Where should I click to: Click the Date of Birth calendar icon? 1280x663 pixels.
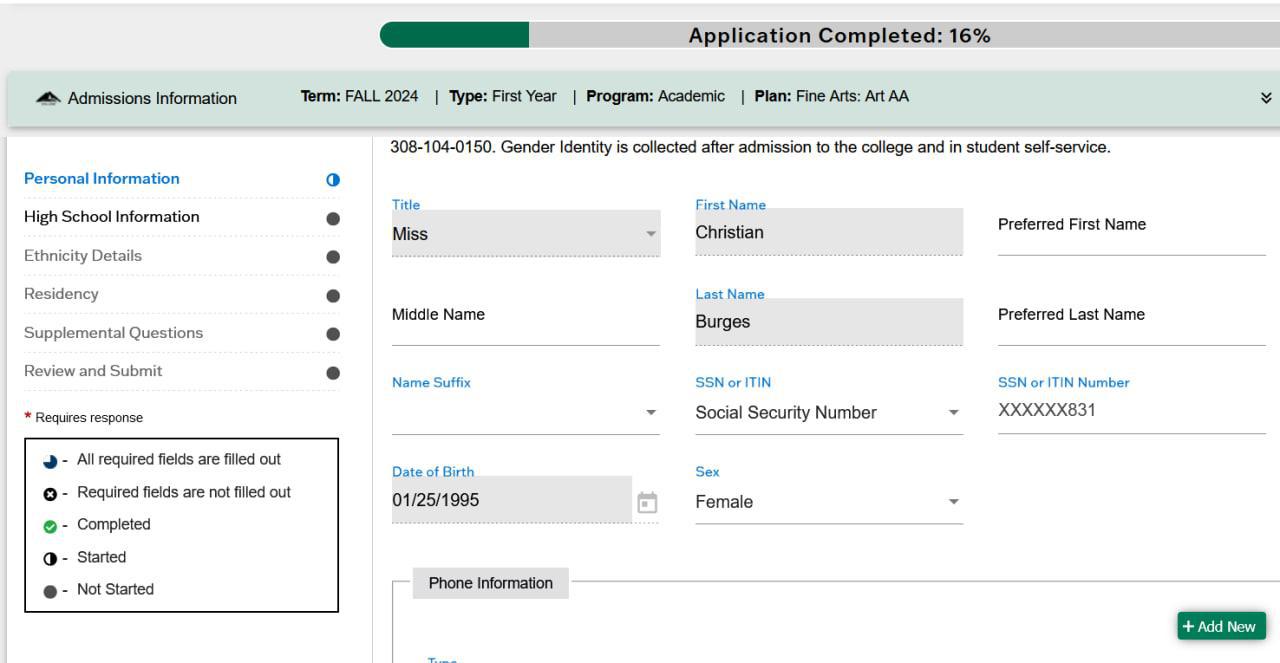(647, 502)
